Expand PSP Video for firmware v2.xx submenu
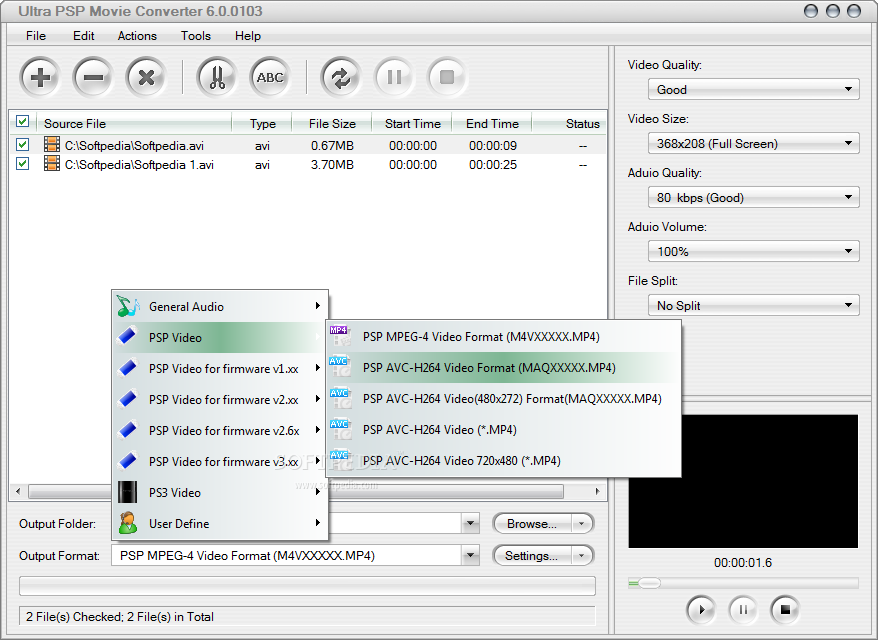Viewport: 878px width, 640px height. [x=220, y=399]
